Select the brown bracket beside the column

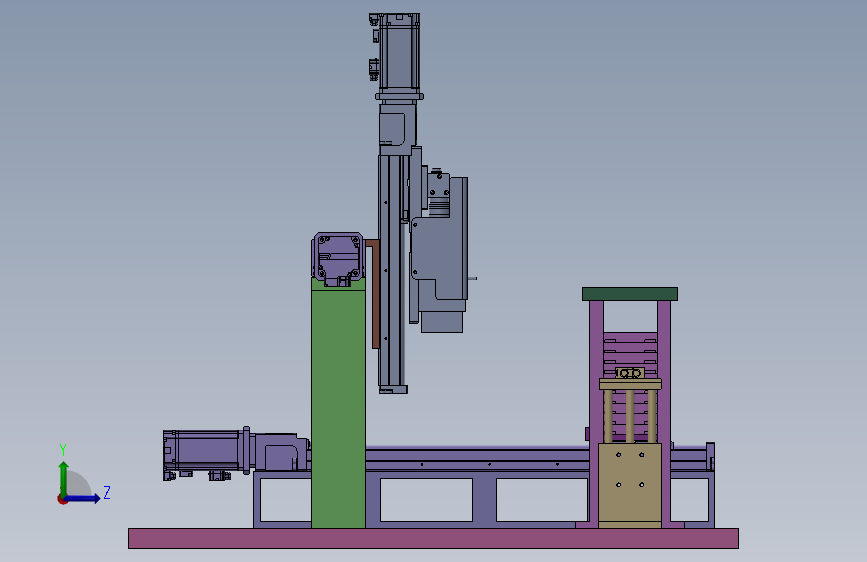coord(374,293)
